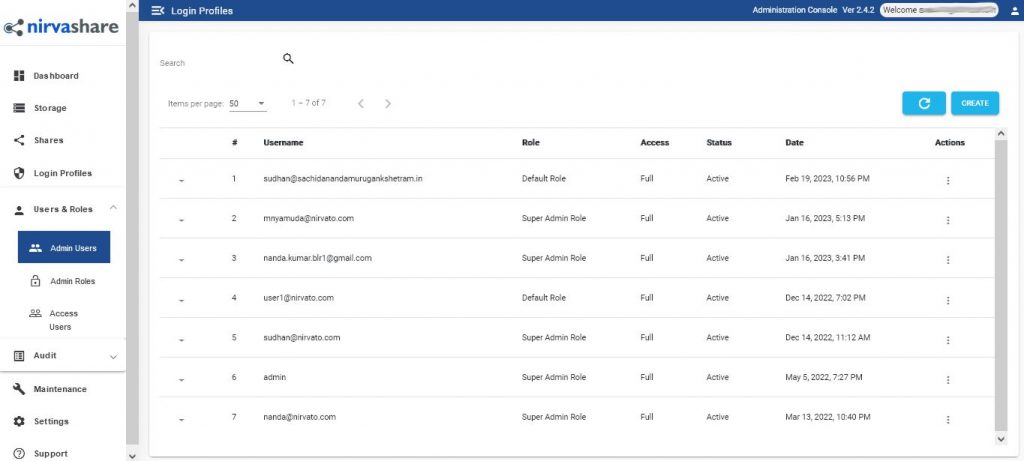
Task: Click the Dashboard grid icon
Action: coord(19,76)
